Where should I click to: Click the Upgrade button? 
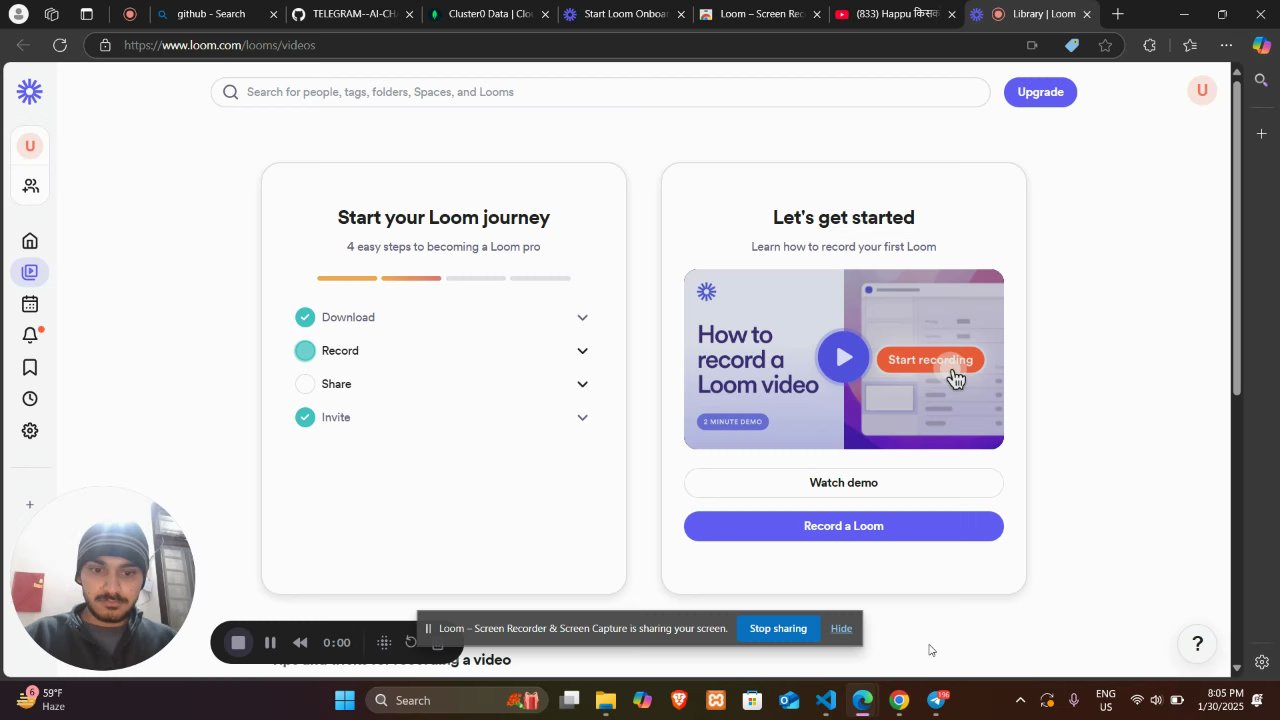[x=1040, y=92]
